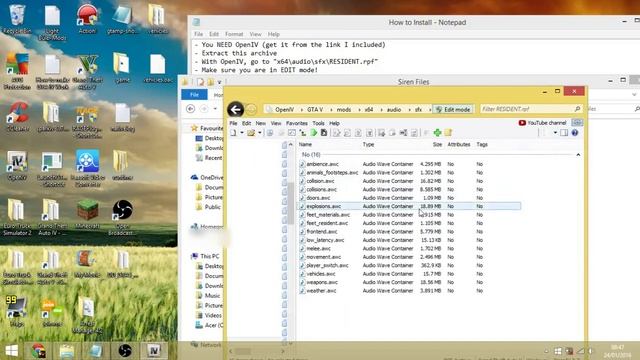
Task: Open the Notepad Format menu
Action: point(234,34)
